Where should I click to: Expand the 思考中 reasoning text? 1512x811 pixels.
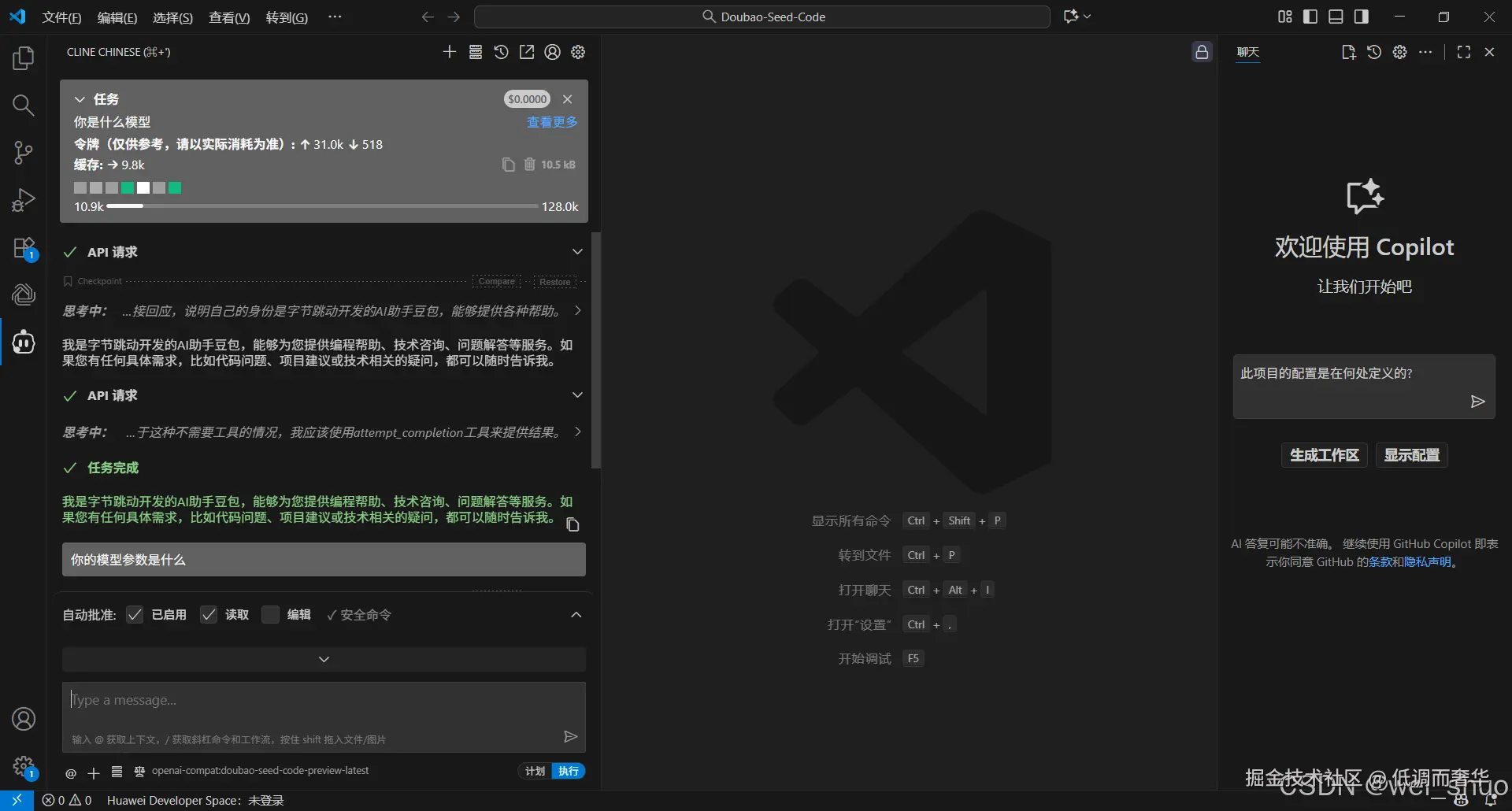(x=577, y=310)
